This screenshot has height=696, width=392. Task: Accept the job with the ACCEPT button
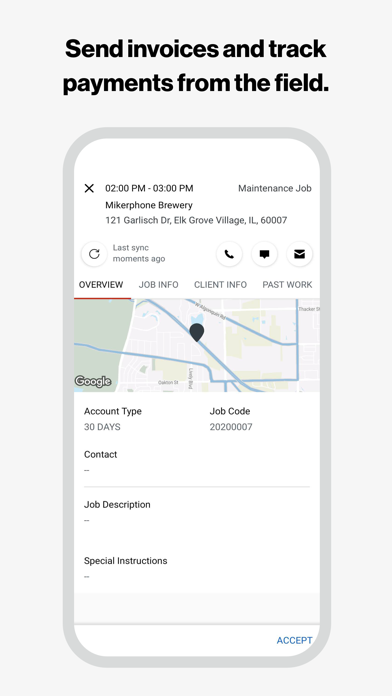coord(294,641)
